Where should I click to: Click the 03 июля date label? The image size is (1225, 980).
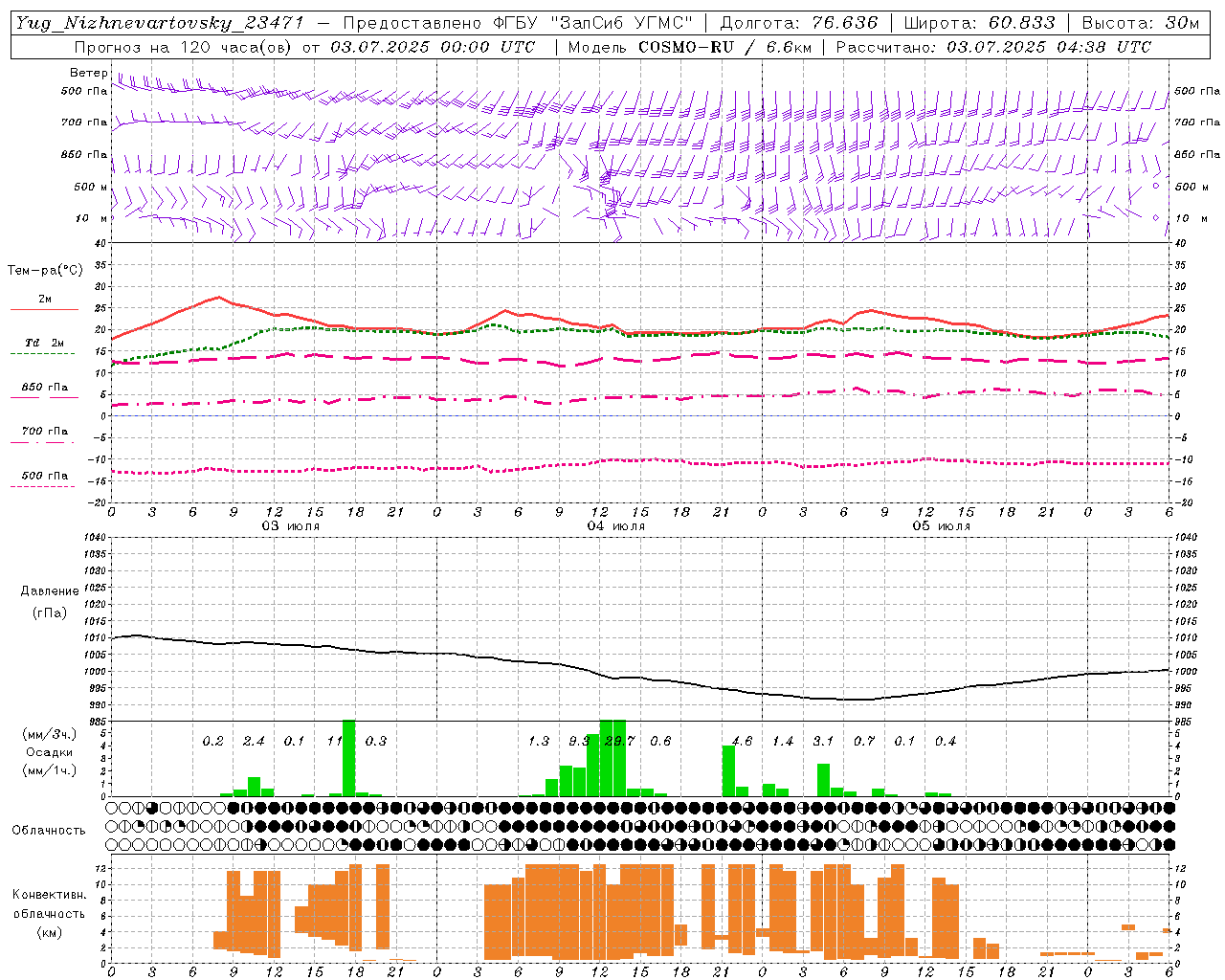click(x=291, y=525)
